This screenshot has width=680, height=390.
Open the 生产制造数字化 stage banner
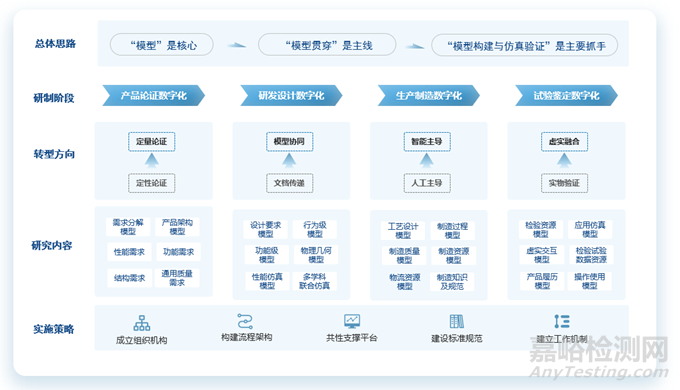(428, 95)
